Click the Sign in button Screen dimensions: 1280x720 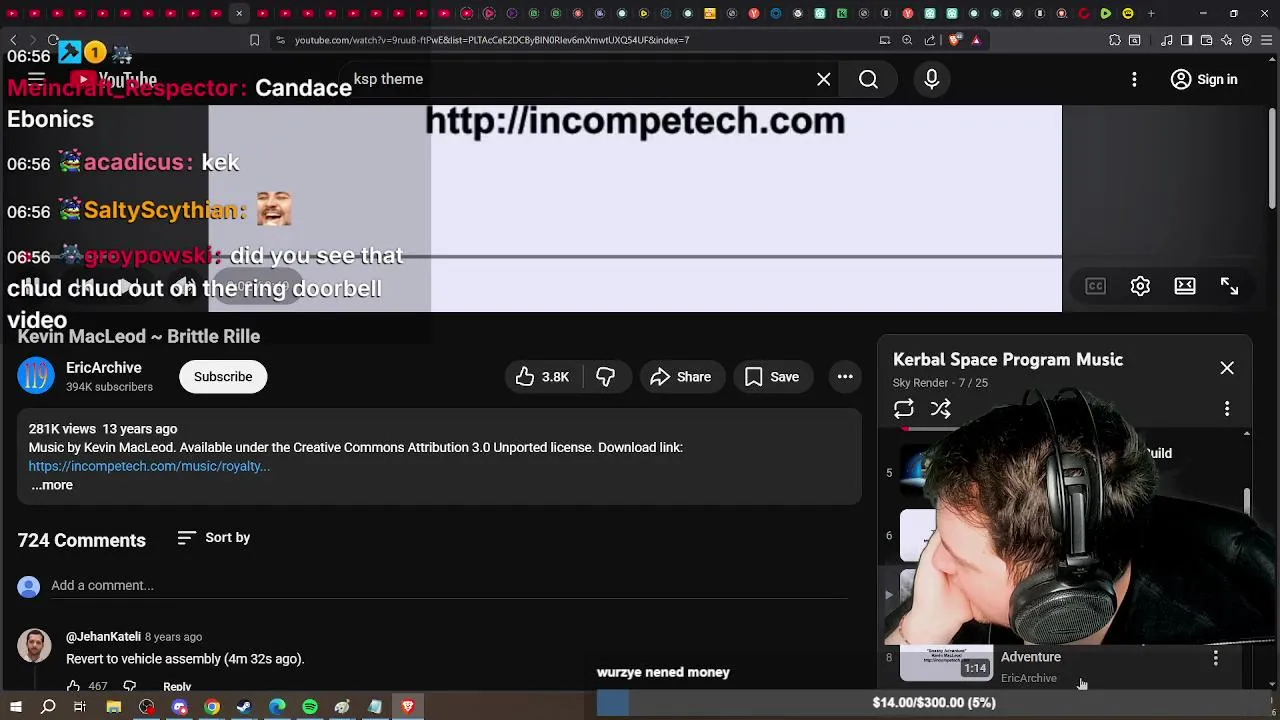pos(1204,79)
